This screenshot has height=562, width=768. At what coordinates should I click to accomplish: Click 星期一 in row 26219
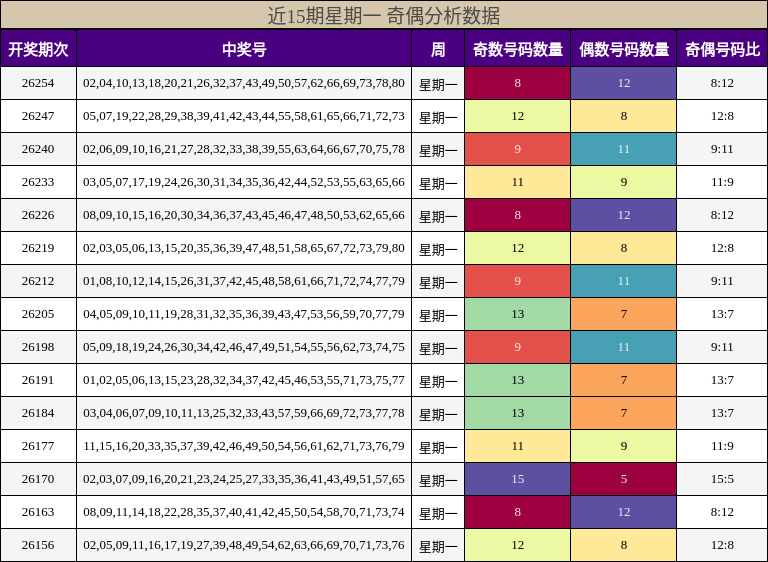coord(438,249)
